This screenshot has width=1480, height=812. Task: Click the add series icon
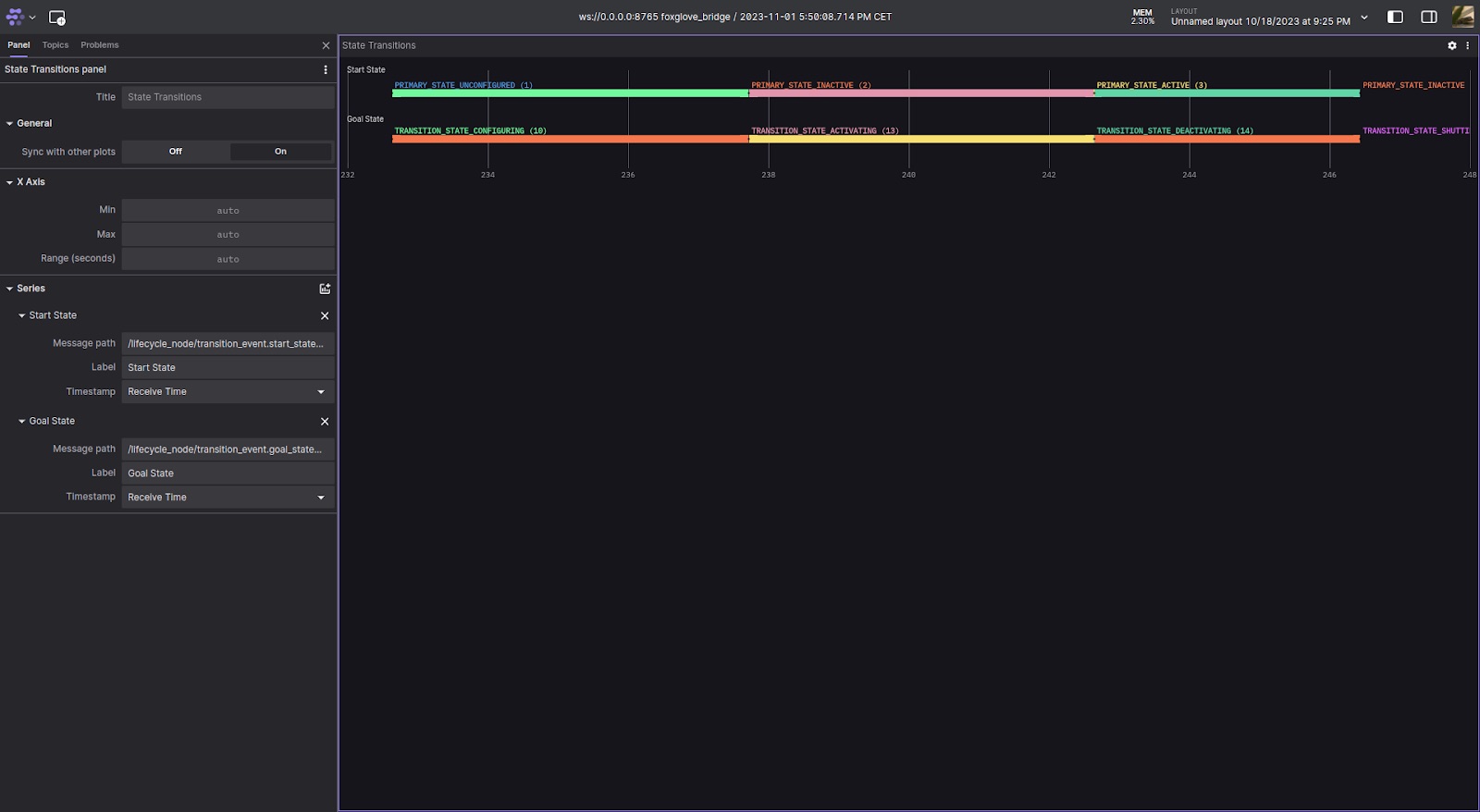click(x=325, y=289)
